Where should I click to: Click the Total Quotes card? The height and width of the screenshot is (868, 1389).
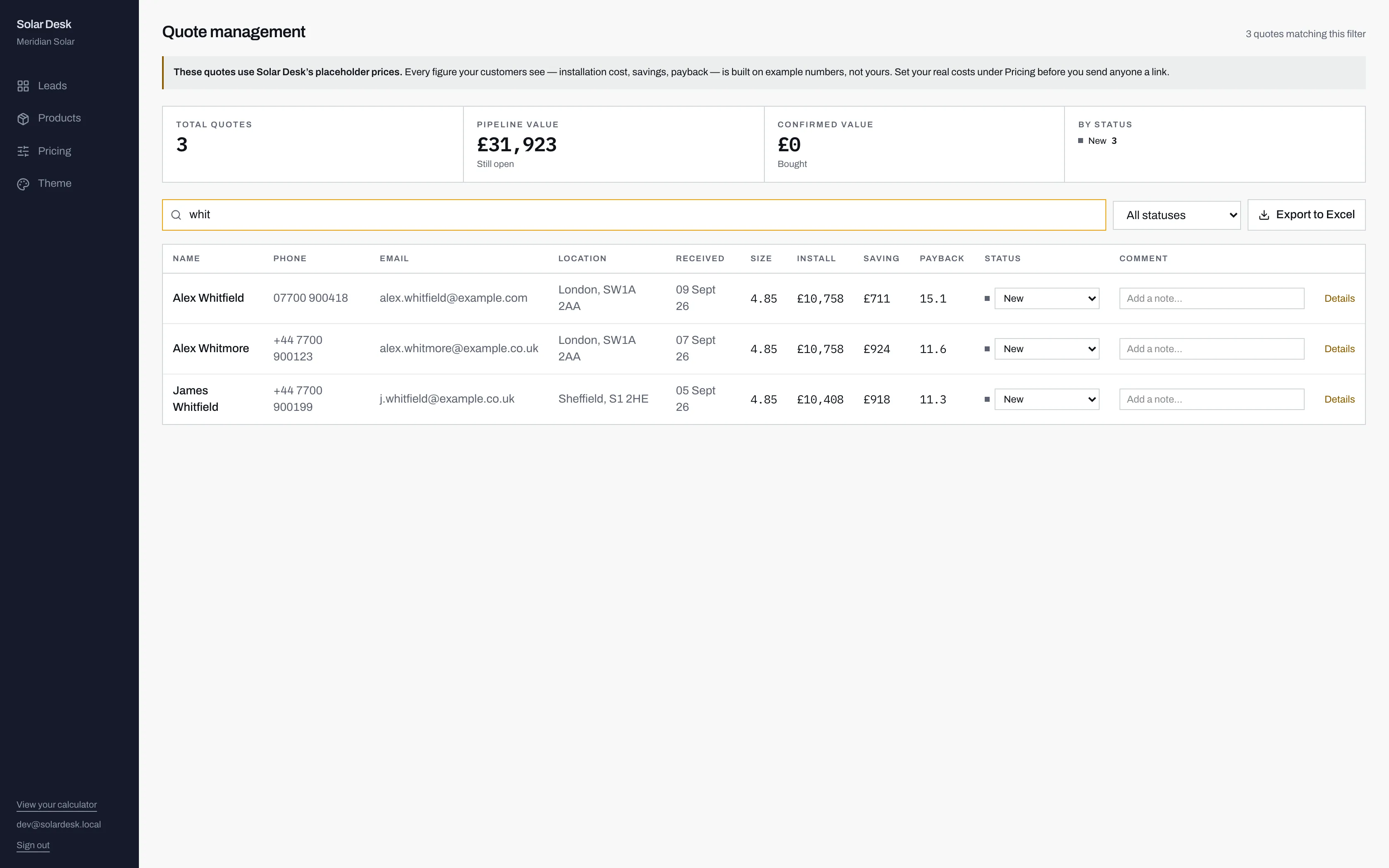point(313,144)
